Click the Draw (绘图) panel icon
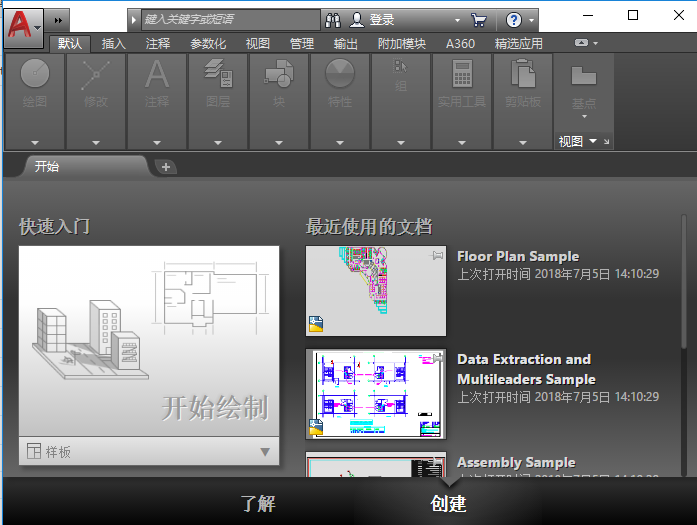 [x=34, y=76]
